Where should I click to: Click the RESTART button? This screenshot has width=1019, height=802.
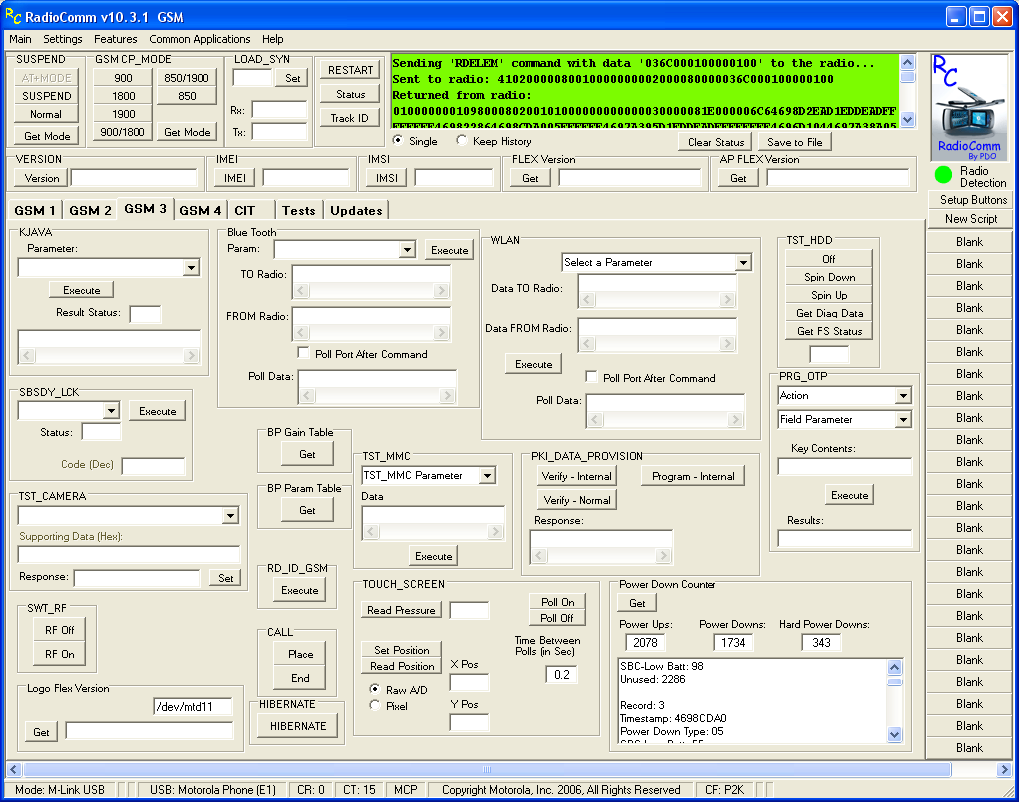click(350, 70)
